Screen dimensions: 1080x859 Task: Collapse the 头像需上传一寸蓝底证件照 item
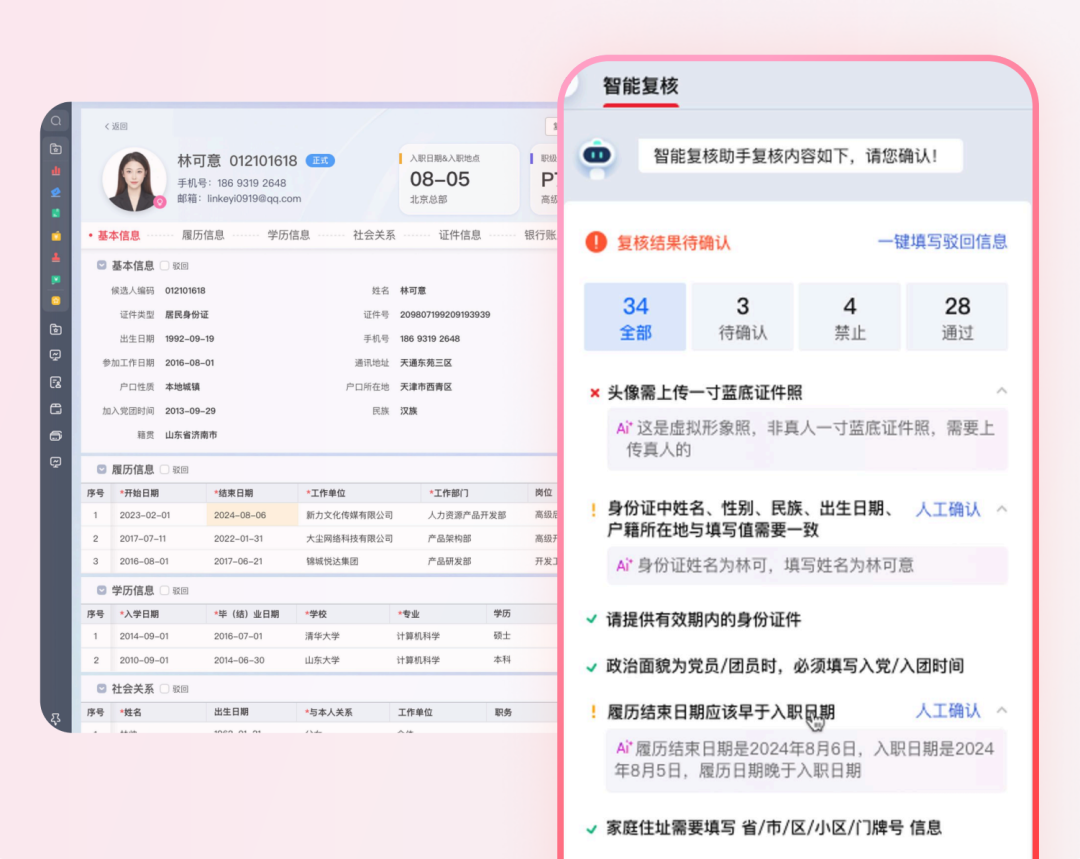point(1001,391)
